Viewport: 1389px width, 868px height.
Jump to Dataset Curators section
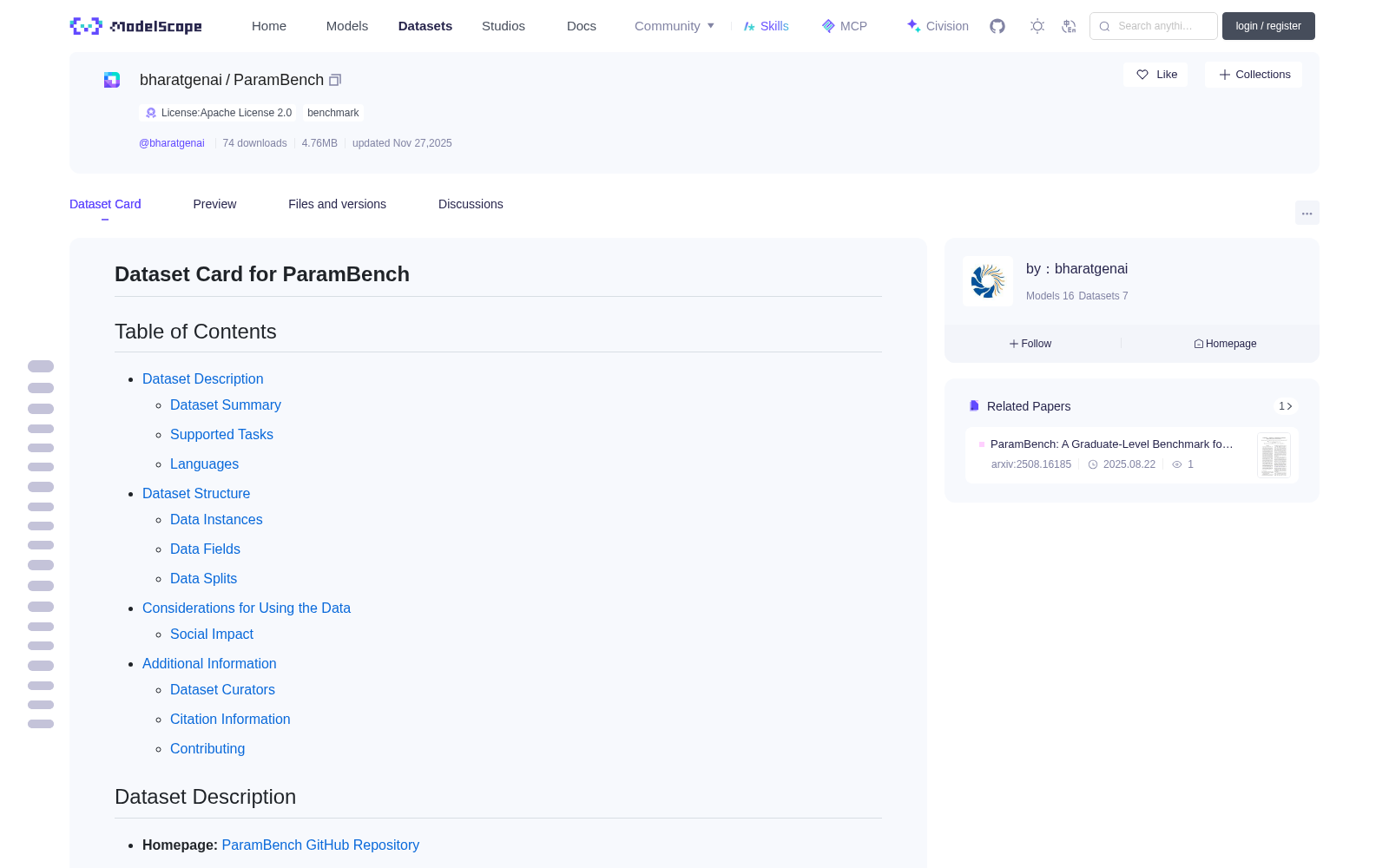coord(222,689)
